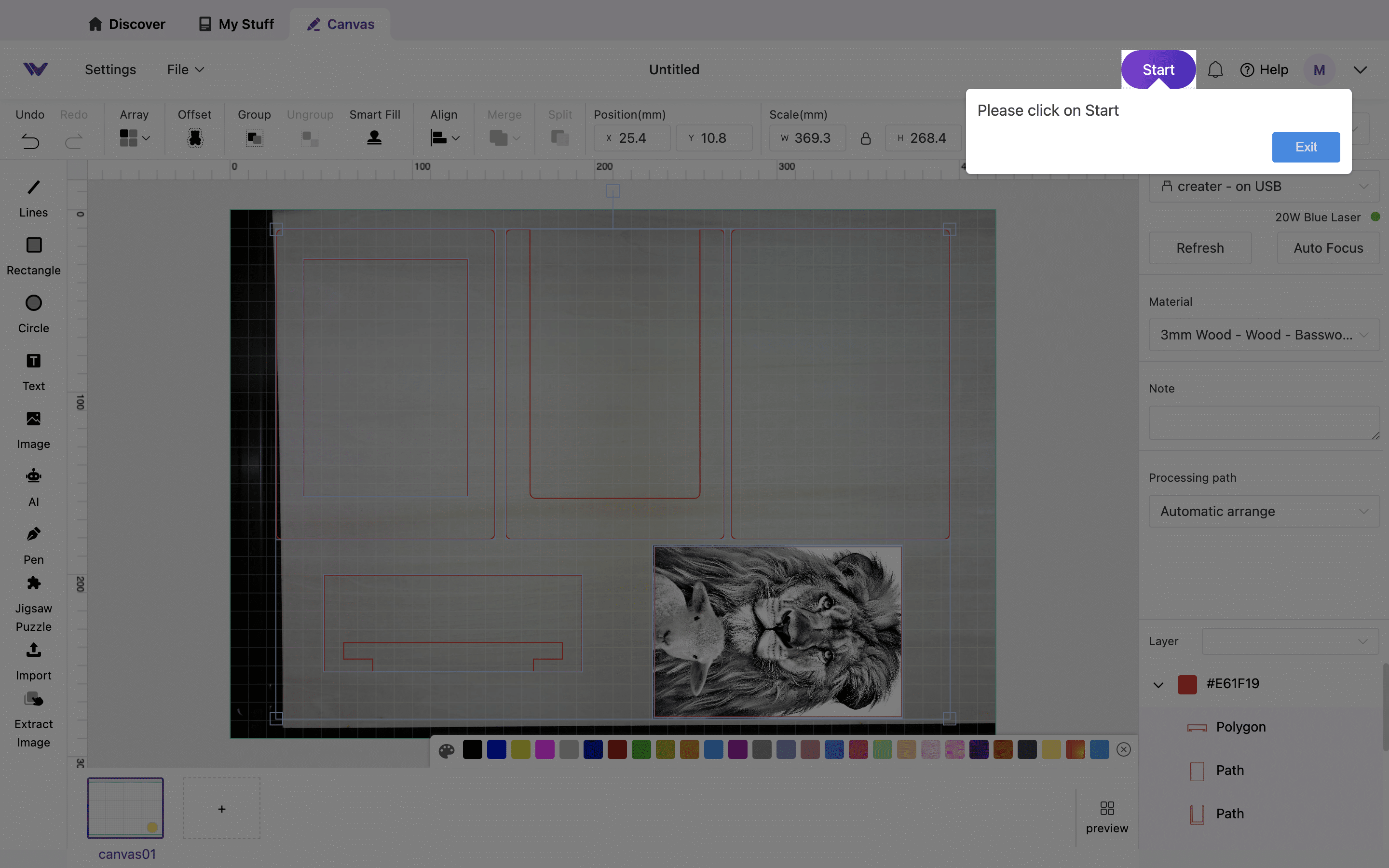Select the Pen tool
Viewport: 1389px width, 868px height.
33,534
